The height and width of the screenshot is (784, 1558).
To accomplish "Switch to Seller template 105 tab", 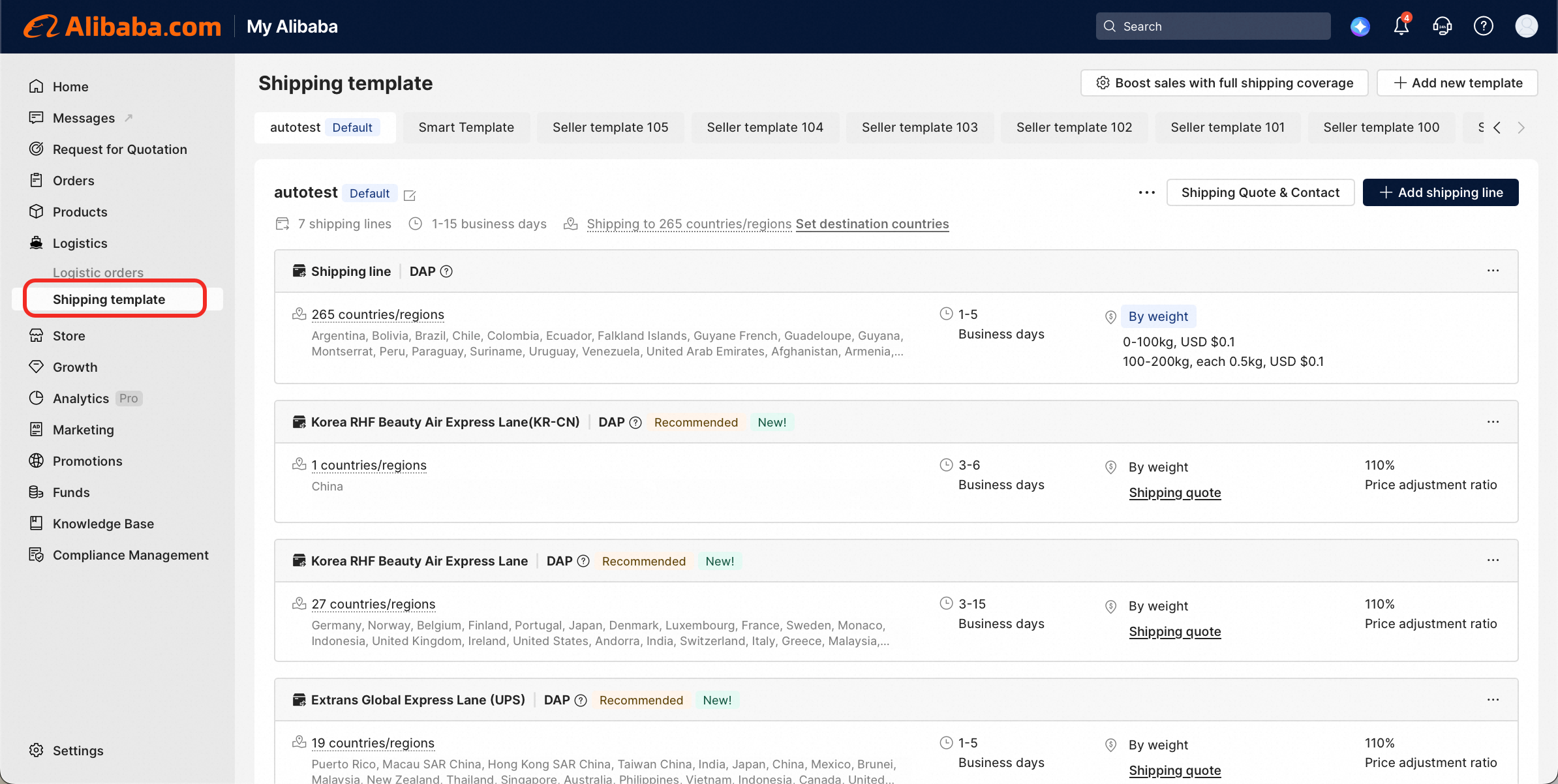I will click(x=611, y=127).
